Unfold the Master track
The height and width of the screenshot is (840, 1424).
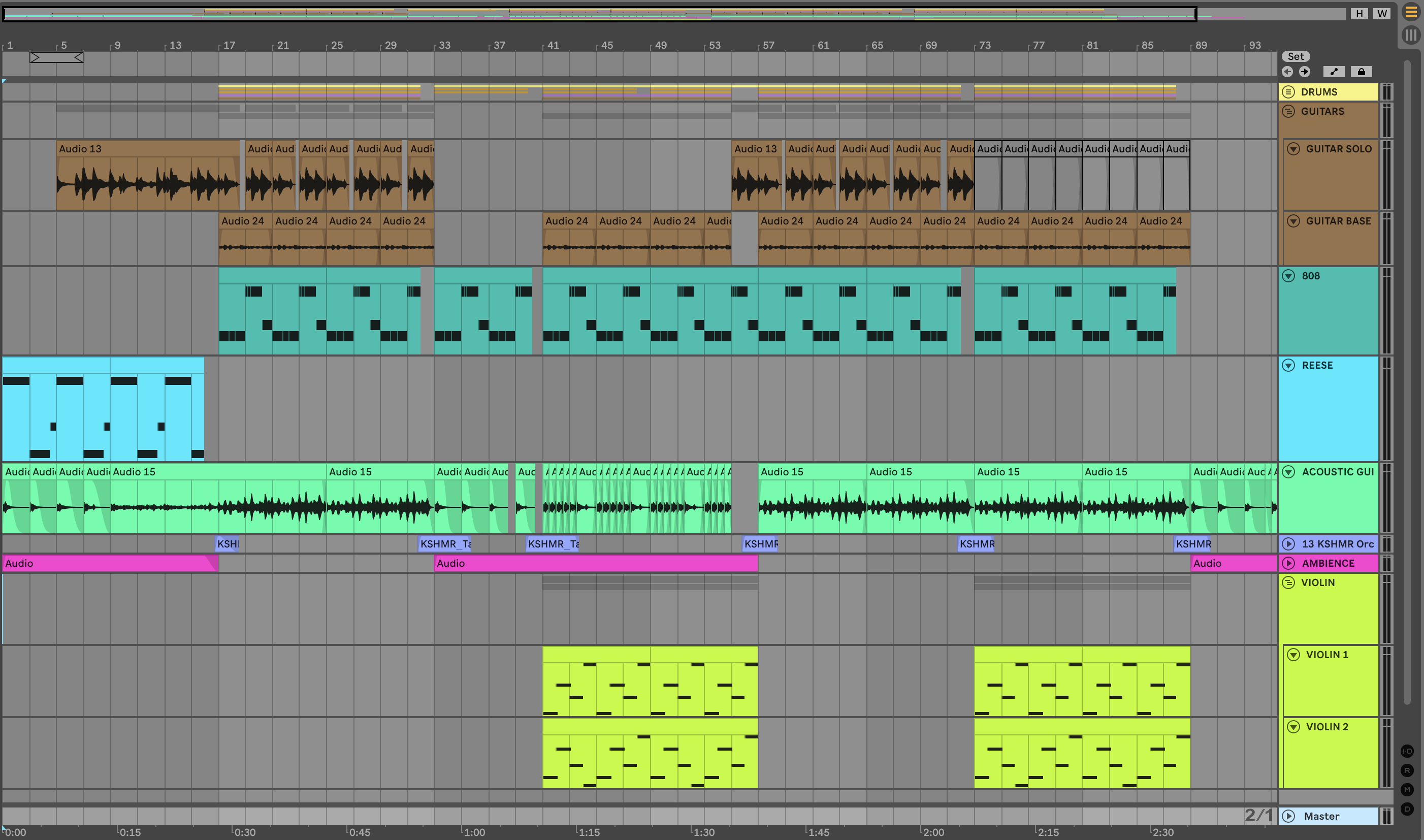(x=1288, y=816)
